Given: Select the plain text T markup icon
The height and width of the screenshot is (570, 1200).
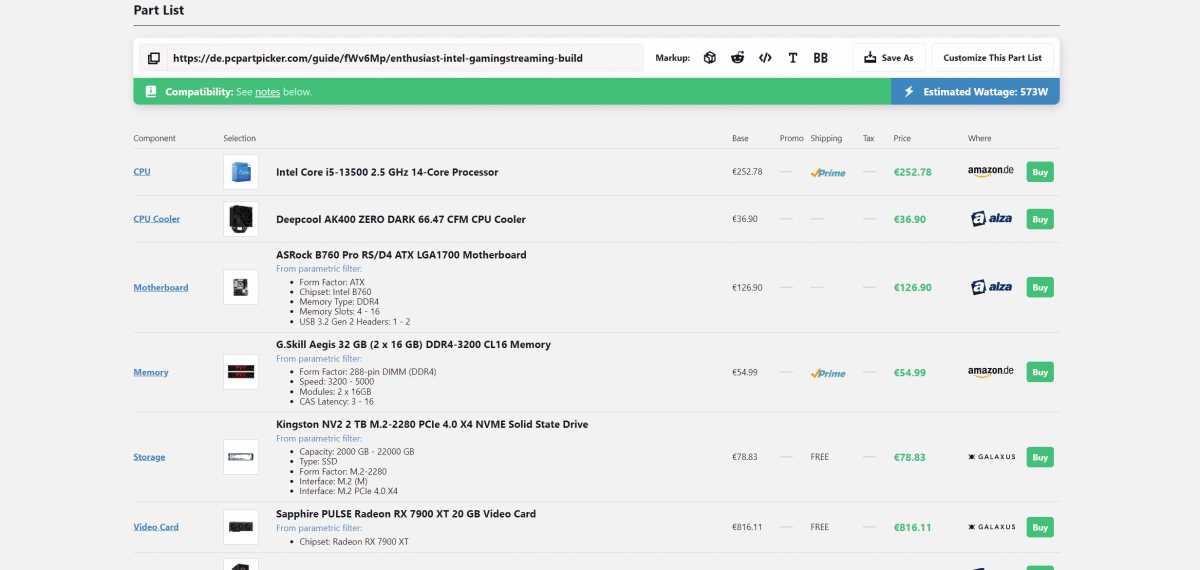Looking at the screenshot, I should 793,58.
